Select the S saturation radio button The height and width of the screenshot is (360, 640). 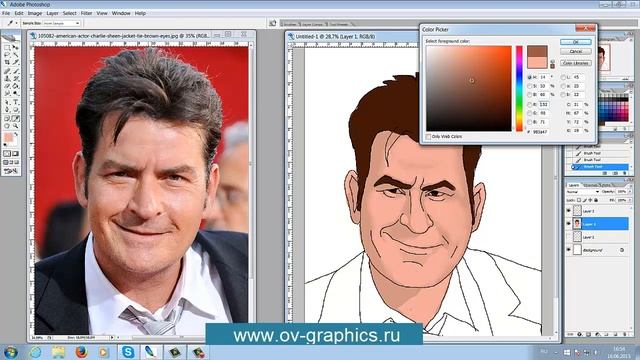point(530,86)
